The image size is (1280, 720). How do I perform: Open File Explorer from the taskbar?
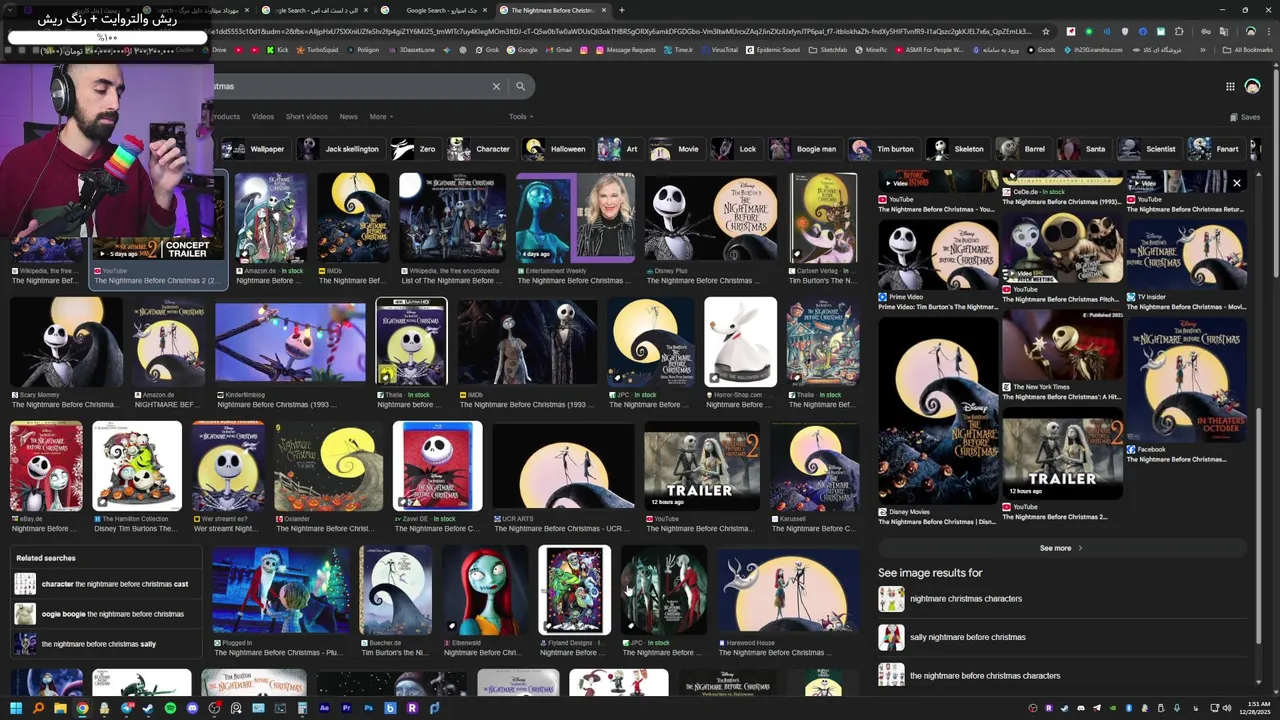(60, 708)
